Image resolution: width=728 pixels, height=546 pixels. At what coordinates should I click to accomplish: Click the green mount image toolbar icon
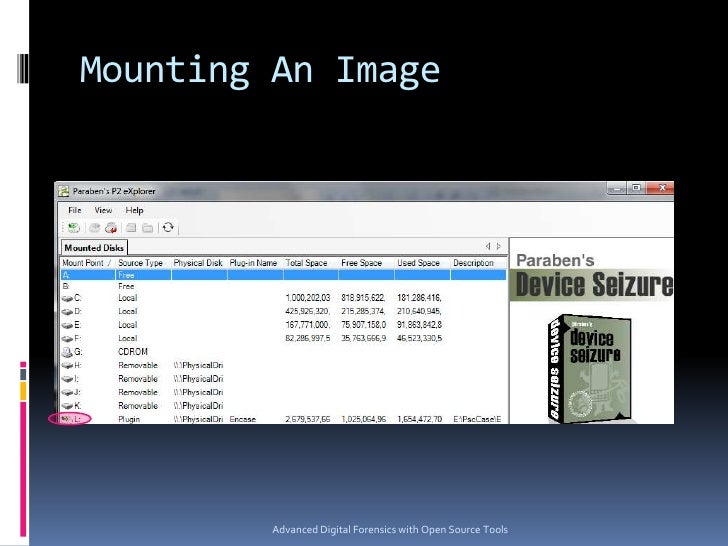74,228
